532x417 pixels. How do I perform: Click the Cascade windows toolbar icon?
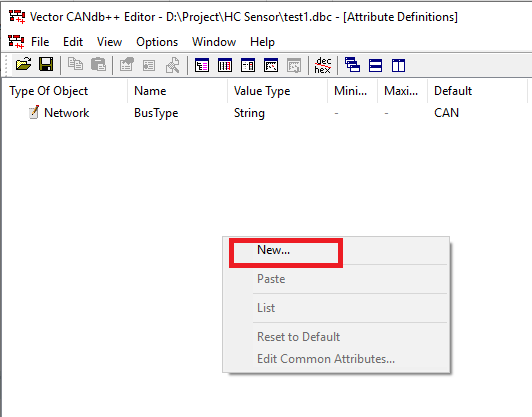pos(352,65)
